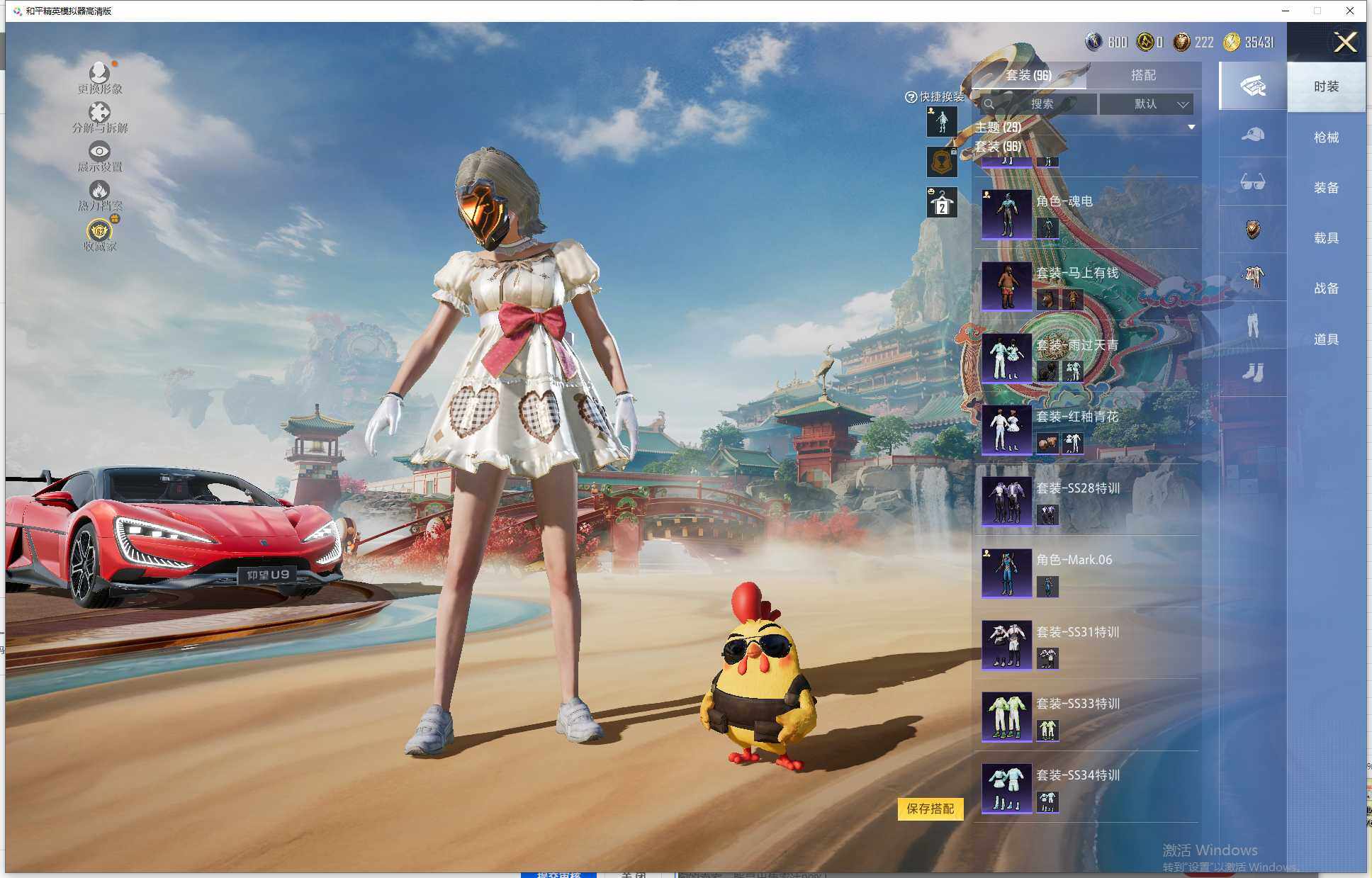Open the 快捷换装 help question mark

pos(911,98)
